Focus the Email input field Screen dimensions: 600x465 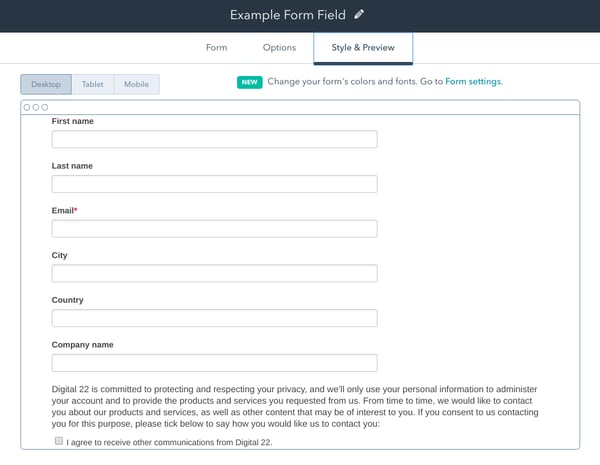click(x=214, y=229)
